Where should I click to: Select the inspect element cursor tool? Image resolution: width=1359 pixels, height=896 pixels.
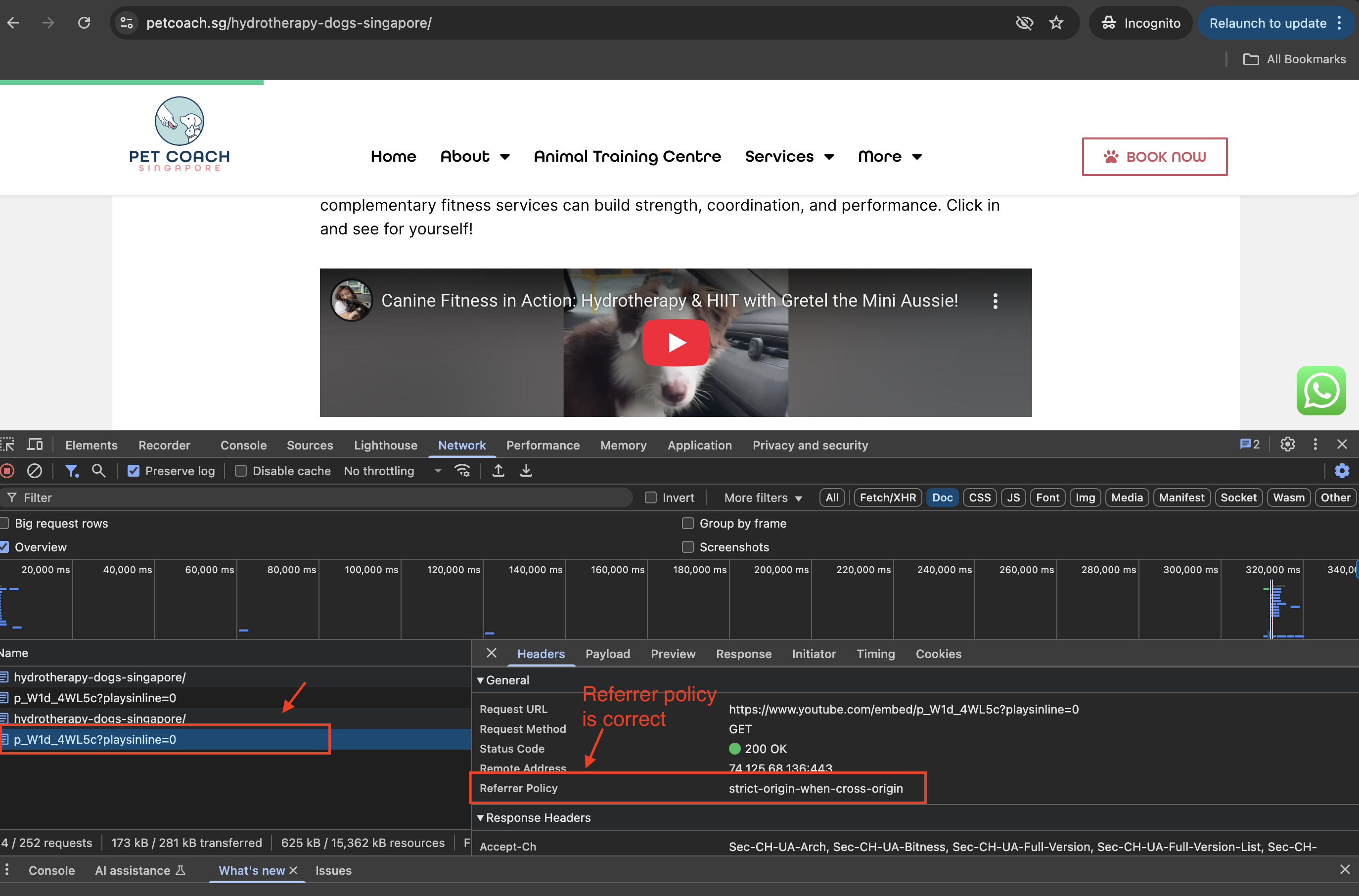pyautogui.click(x=8, y=445)
